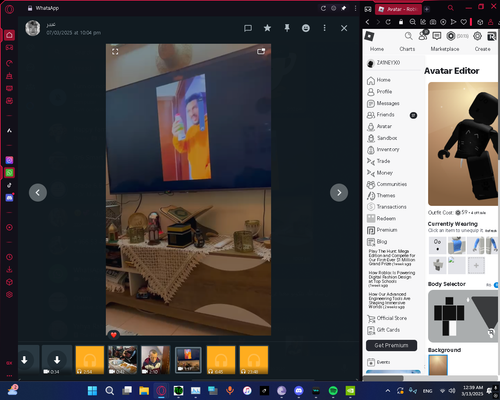Pin the WhatsApp sidebar panel
Viewport: 500px width, 400px height.
(x=344, y=8)
